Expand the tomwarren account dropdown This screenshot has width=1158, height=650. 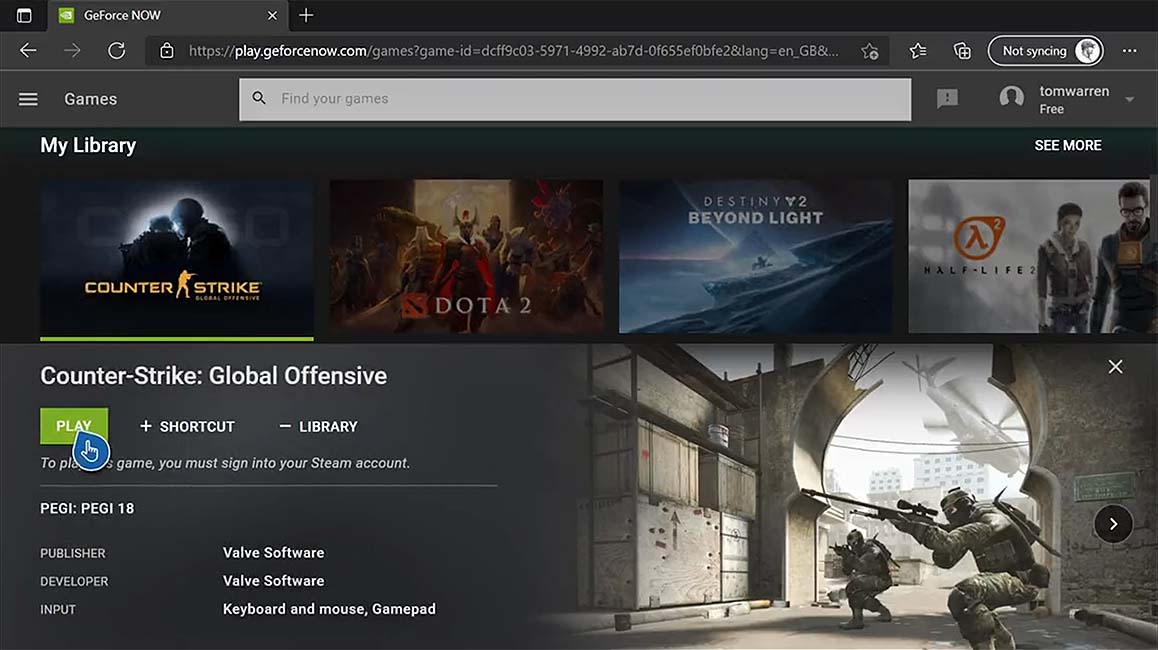click(x=1129, y=100)
